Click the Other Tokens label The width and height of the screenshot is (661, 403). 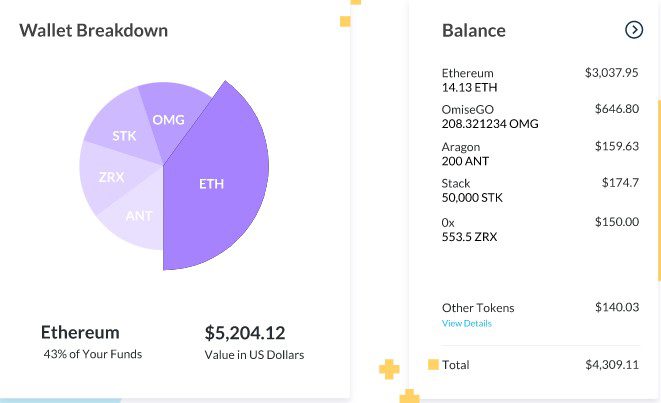[x=478, y=308]
